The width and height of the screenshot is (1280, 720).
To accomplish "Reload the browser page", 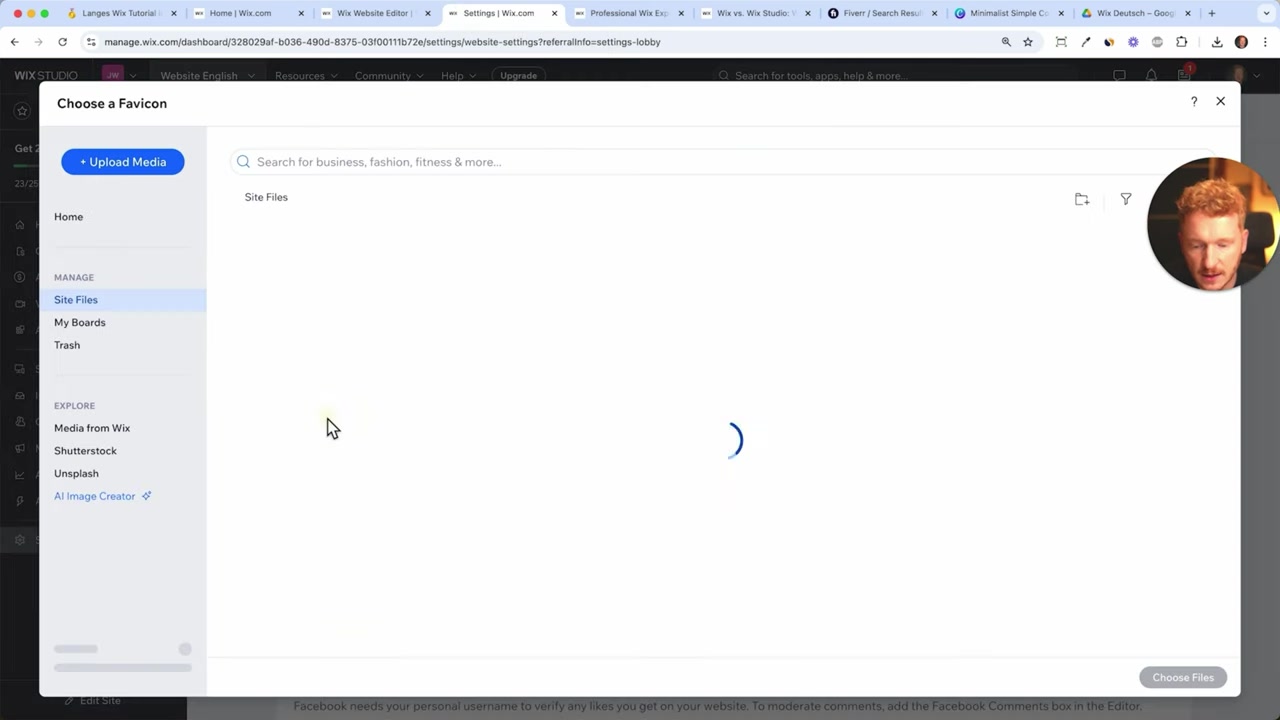I will pos(62,42).
